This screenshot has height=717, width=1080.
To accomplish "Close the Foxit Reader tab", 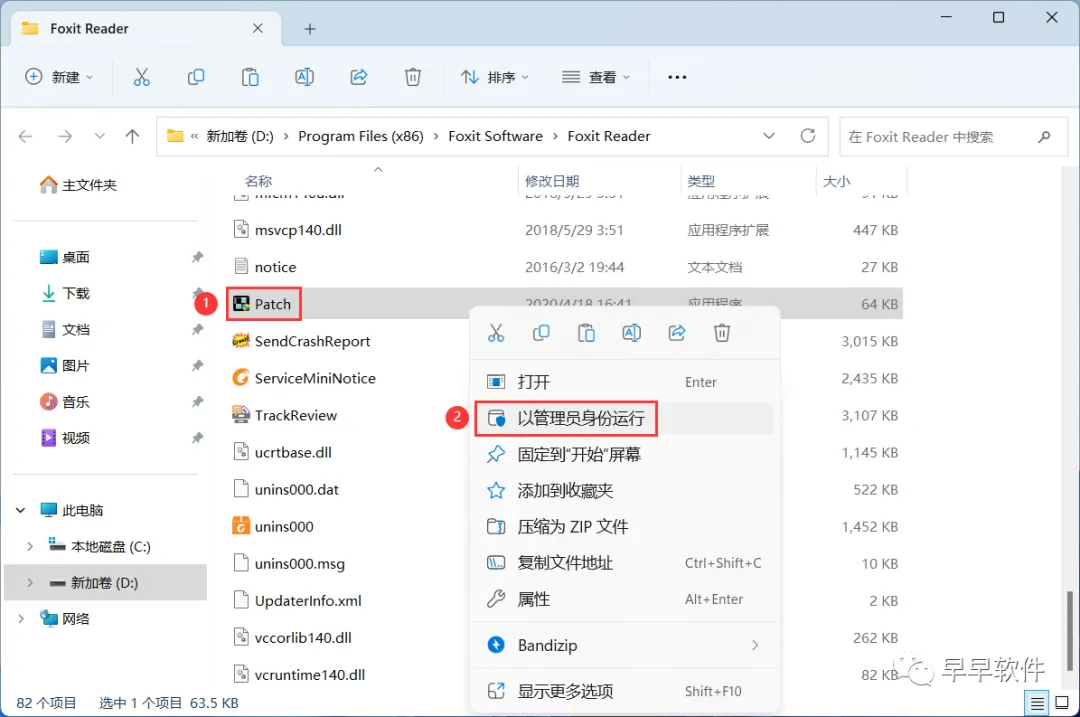I will (x=258, y=28).
